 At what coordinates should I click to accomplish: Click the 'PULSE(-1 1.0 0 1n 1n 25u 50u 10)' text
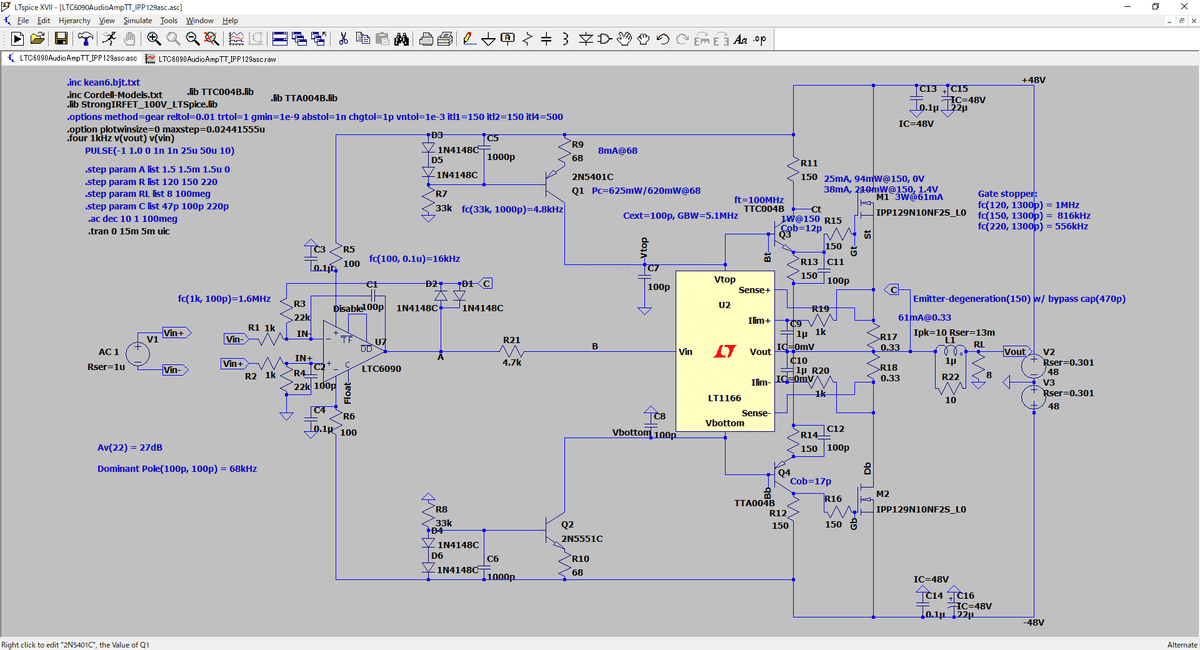[159, 150]
